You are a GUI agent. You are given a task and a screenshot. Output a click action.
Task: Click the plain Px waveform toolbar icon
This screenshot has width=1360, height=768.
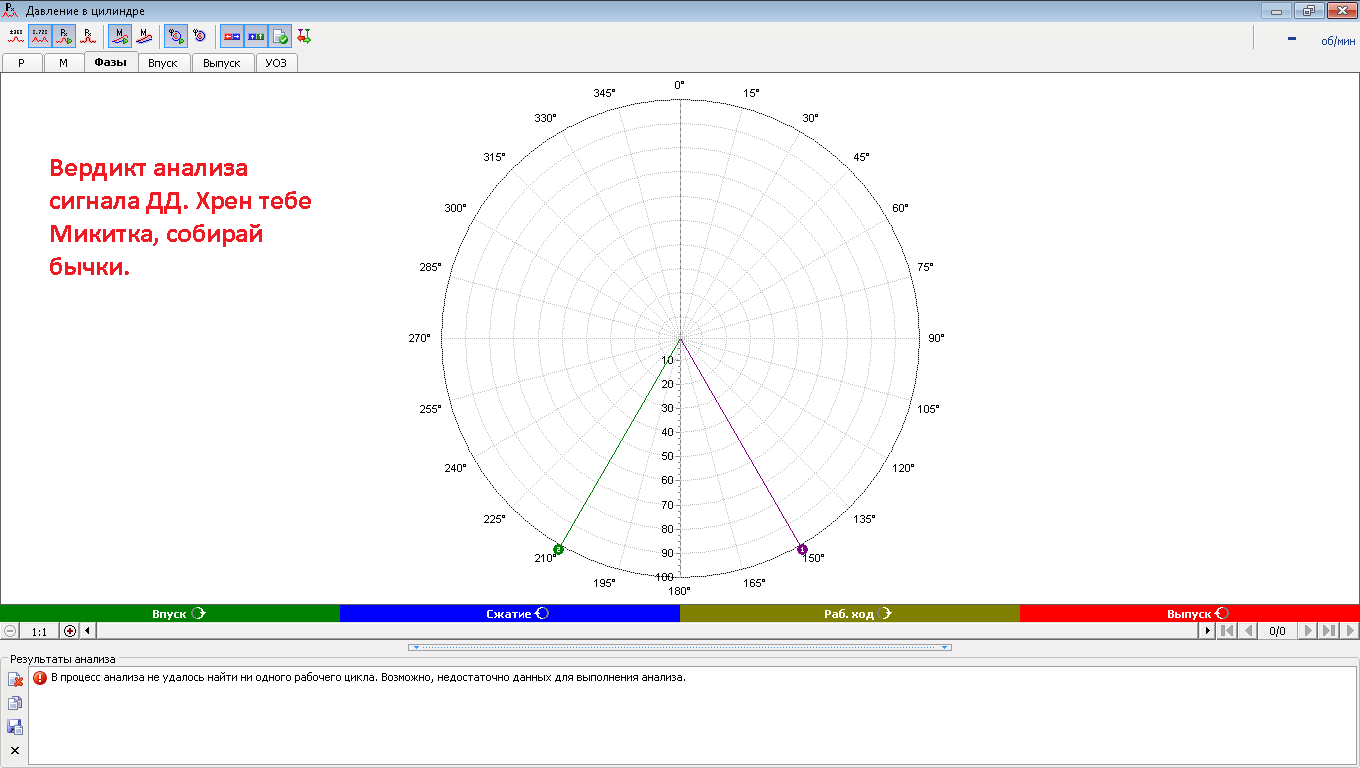[x=88, y=36]
